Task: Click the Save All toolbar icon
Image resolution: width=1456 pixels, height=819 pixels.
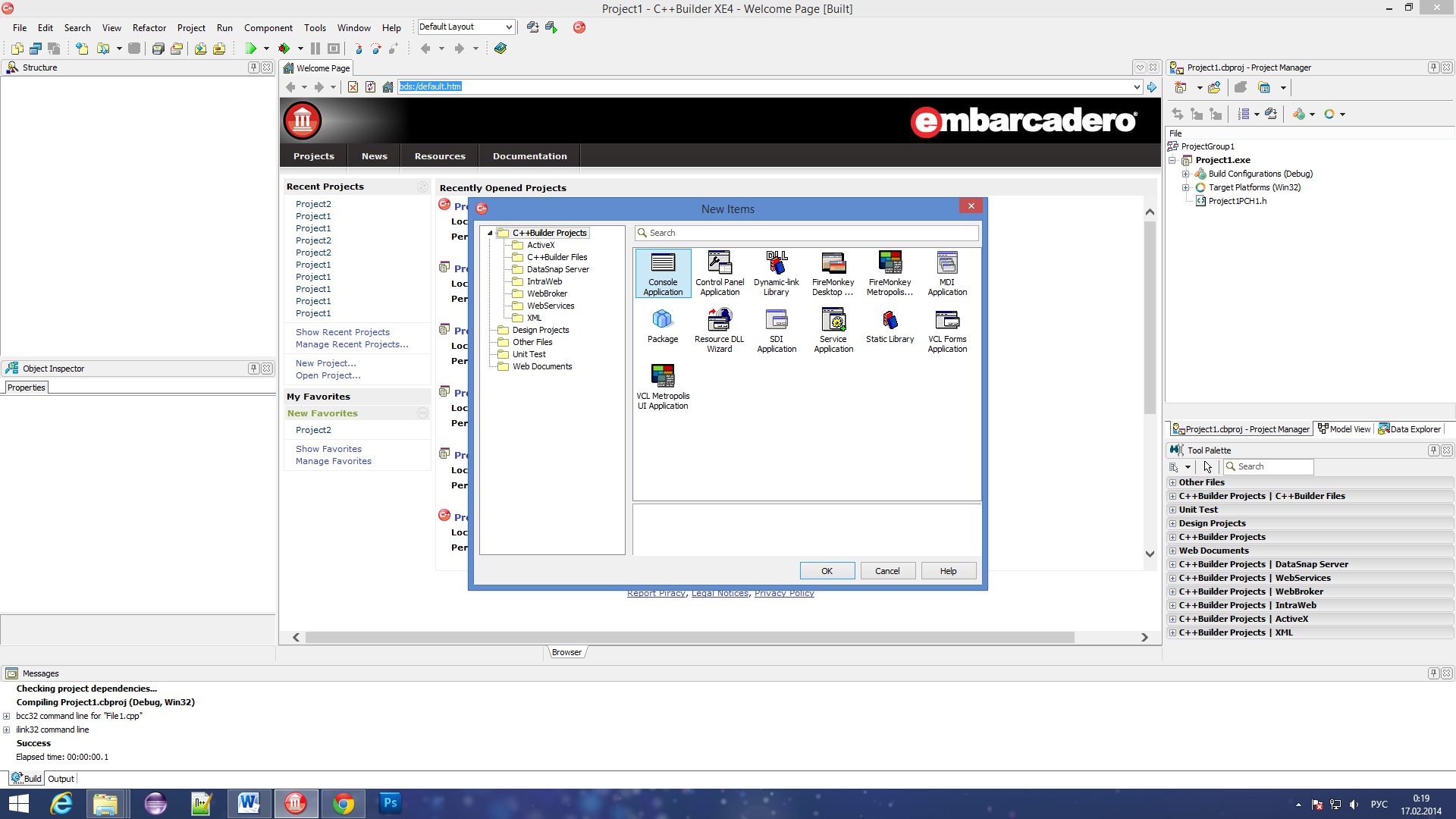Action: click(158, 49)
